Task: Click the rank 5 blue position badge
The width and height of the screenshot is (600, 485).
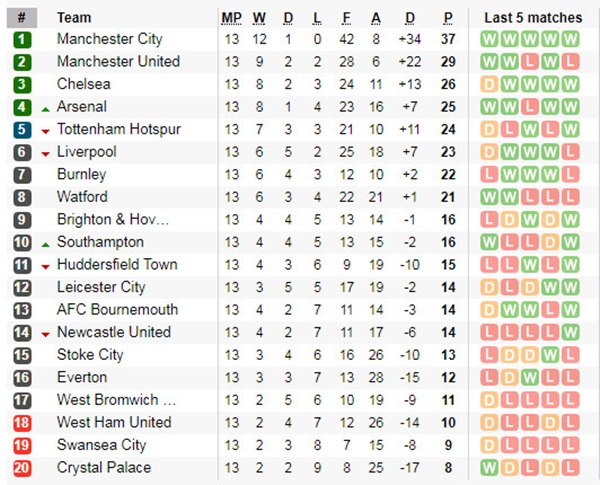Action: pyautogui.click(x=23, y=130)
